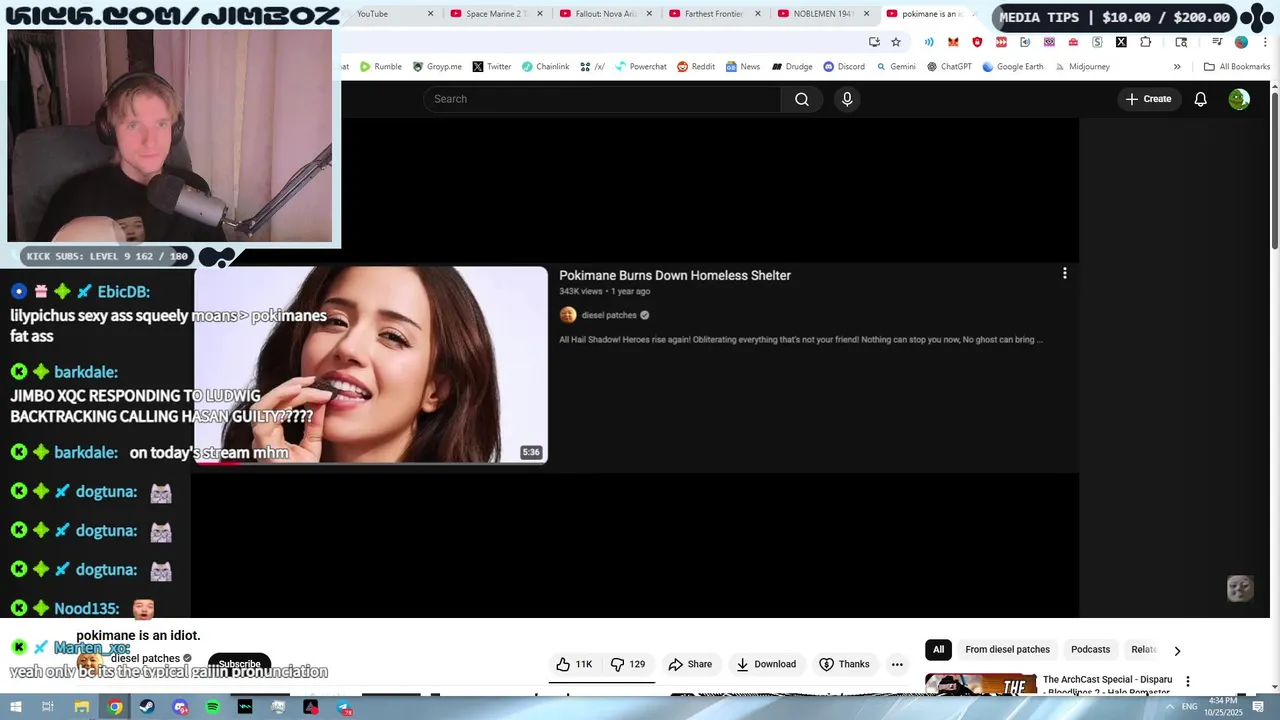Viewport: 1280px width, 720px height.
Task: Open the Google Earth bookmark
Action: pyautogui.click(x=1012, y=67)
